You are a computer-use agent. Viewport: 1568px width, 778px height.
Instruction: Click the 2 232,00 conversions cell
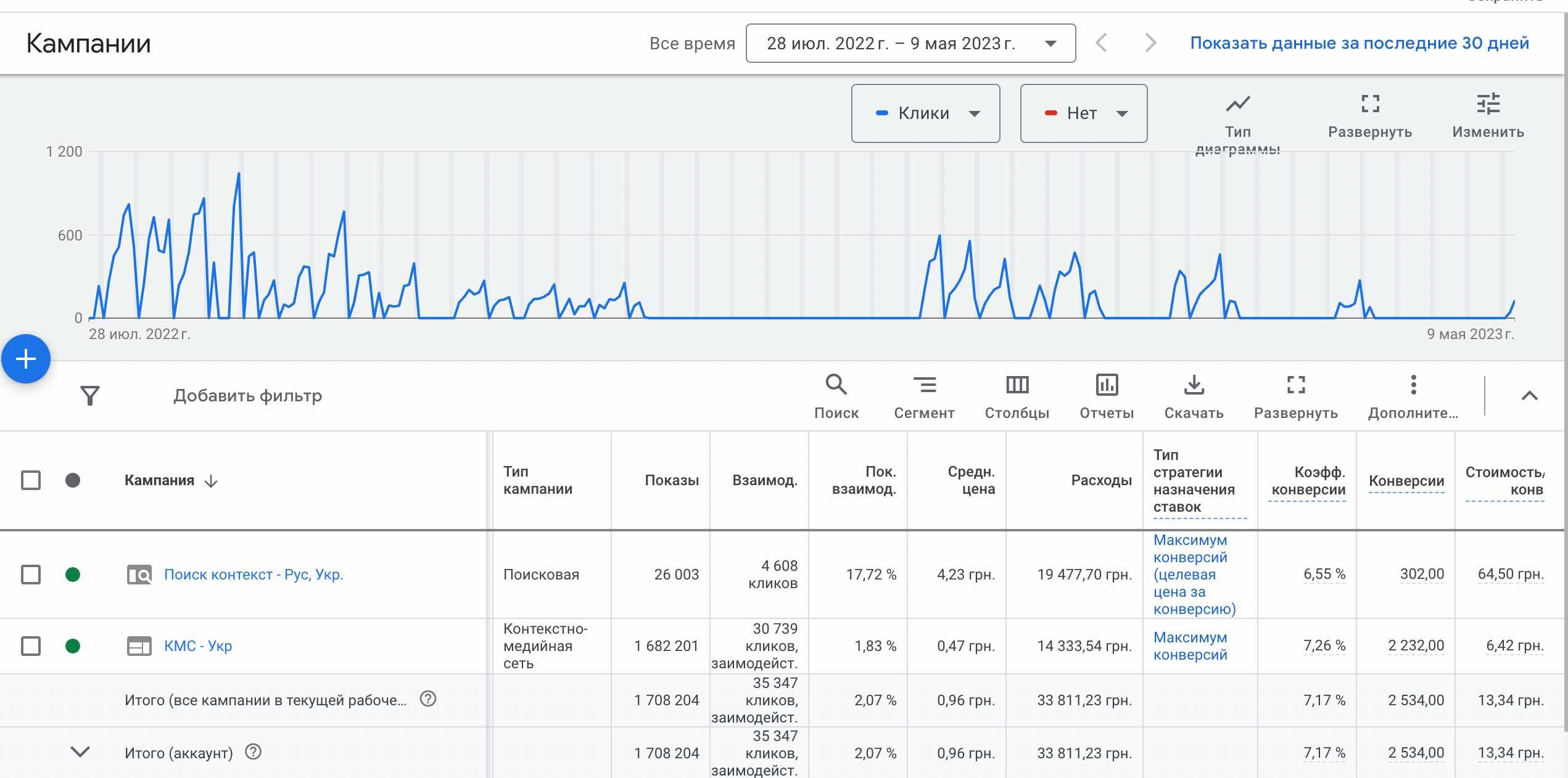pyautogui.click(x=1416, y=645)
